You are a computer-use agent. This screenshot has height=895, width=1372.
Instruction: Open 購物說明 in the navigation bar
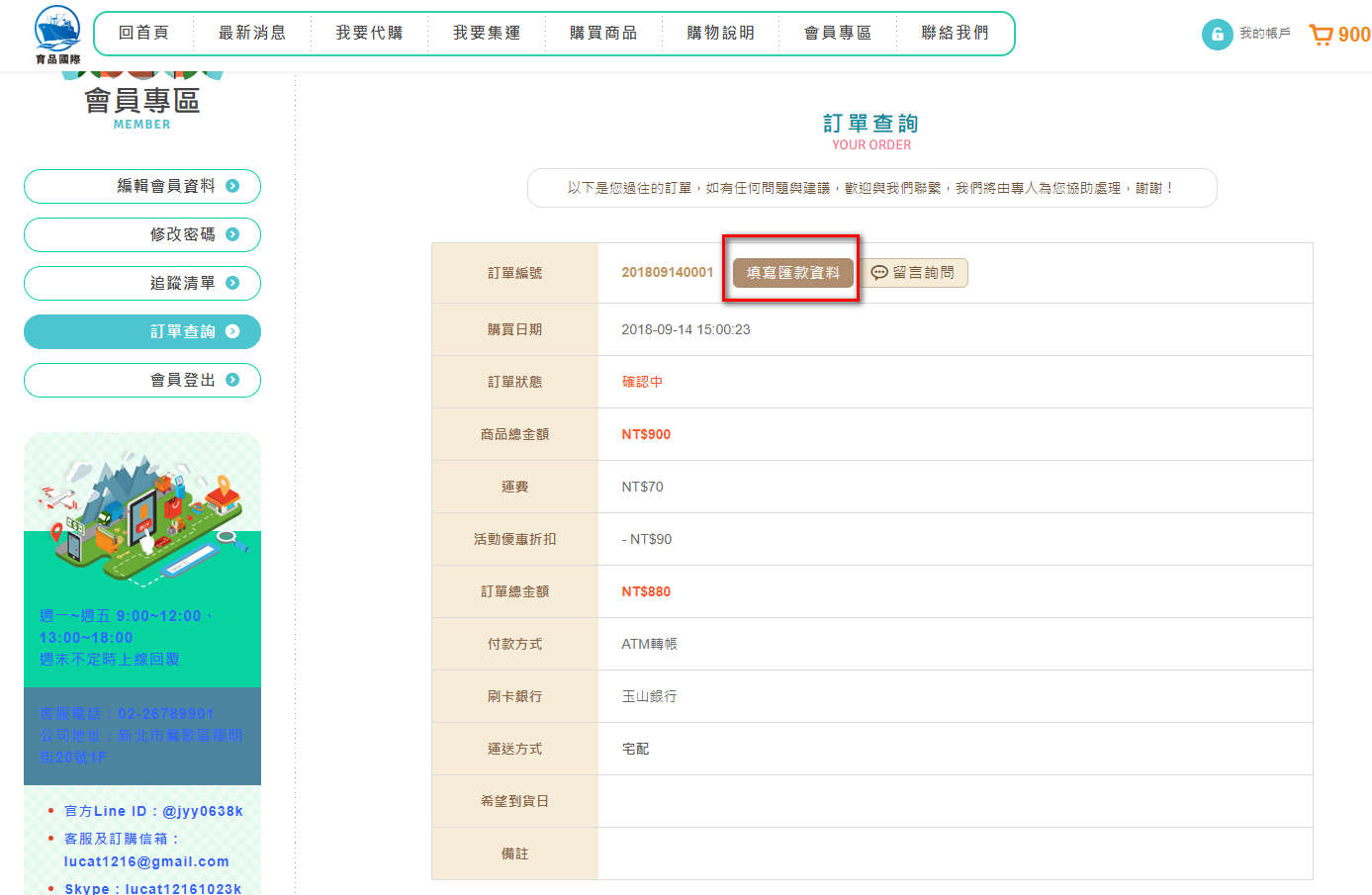721,34
